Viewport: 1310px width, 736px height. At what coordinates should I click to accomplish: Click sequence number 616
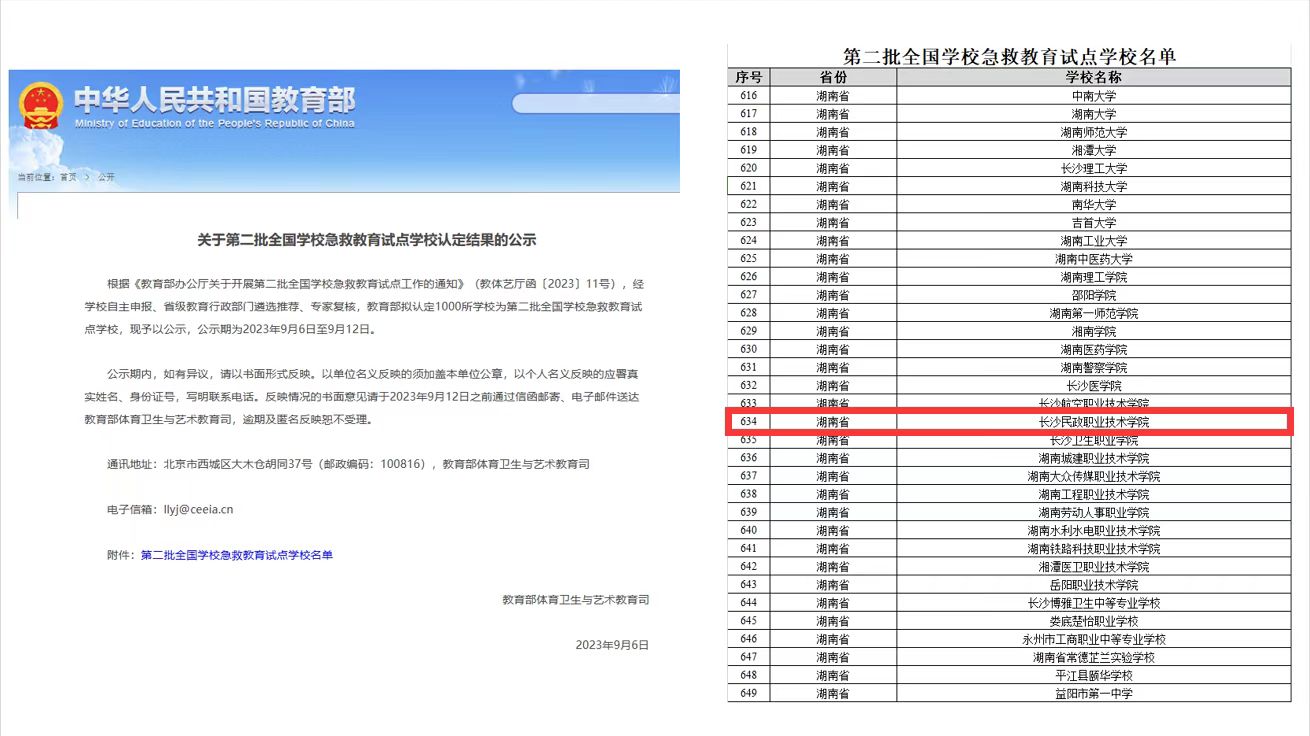[x=749, y=96]
